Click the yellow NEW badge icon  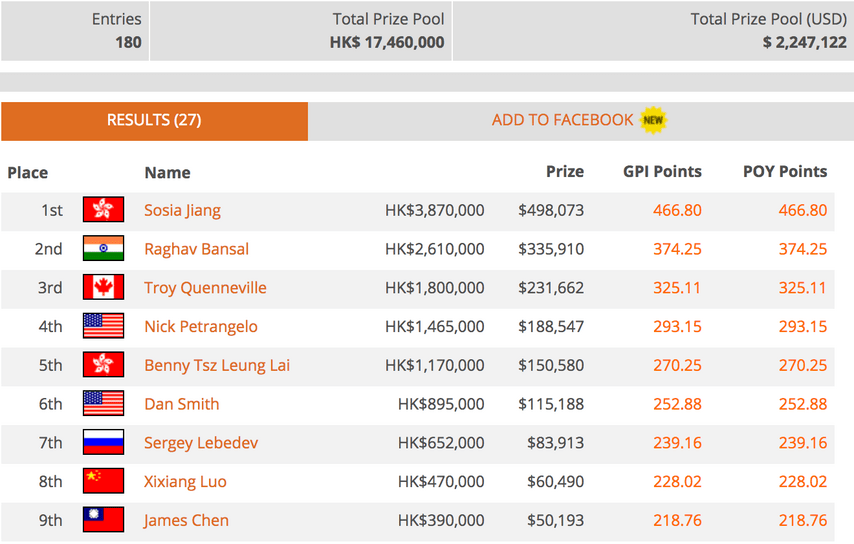[653, 120]
